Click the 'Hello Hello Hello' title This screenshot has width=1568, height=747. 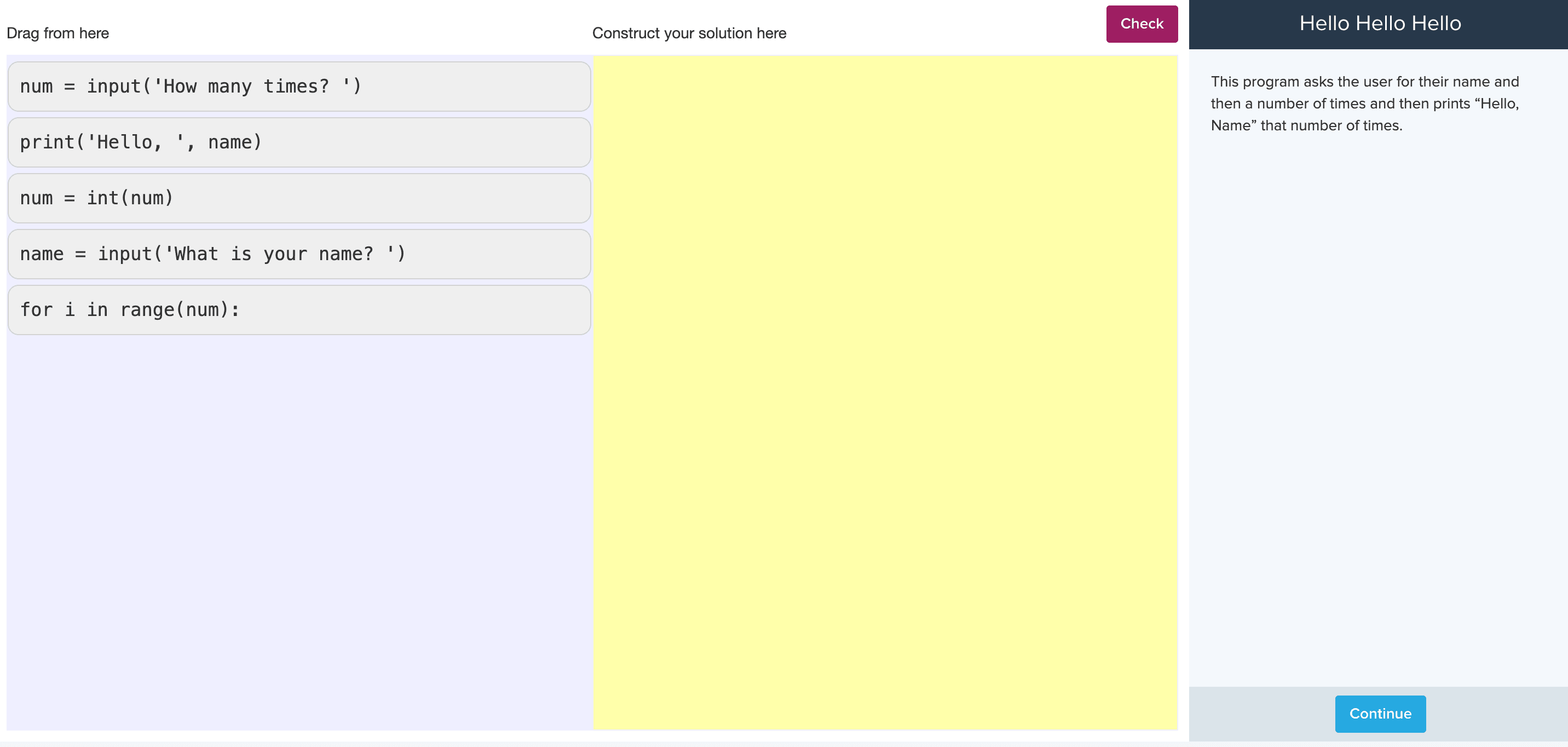[1380, 24]
